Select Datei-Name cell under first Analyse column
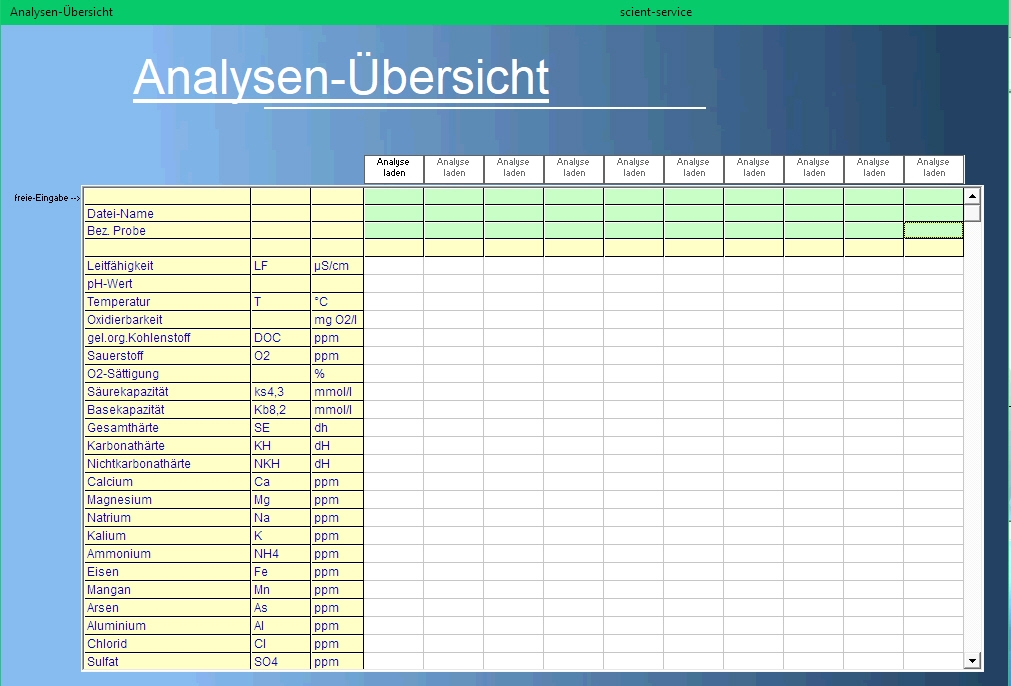 (394, 213)
